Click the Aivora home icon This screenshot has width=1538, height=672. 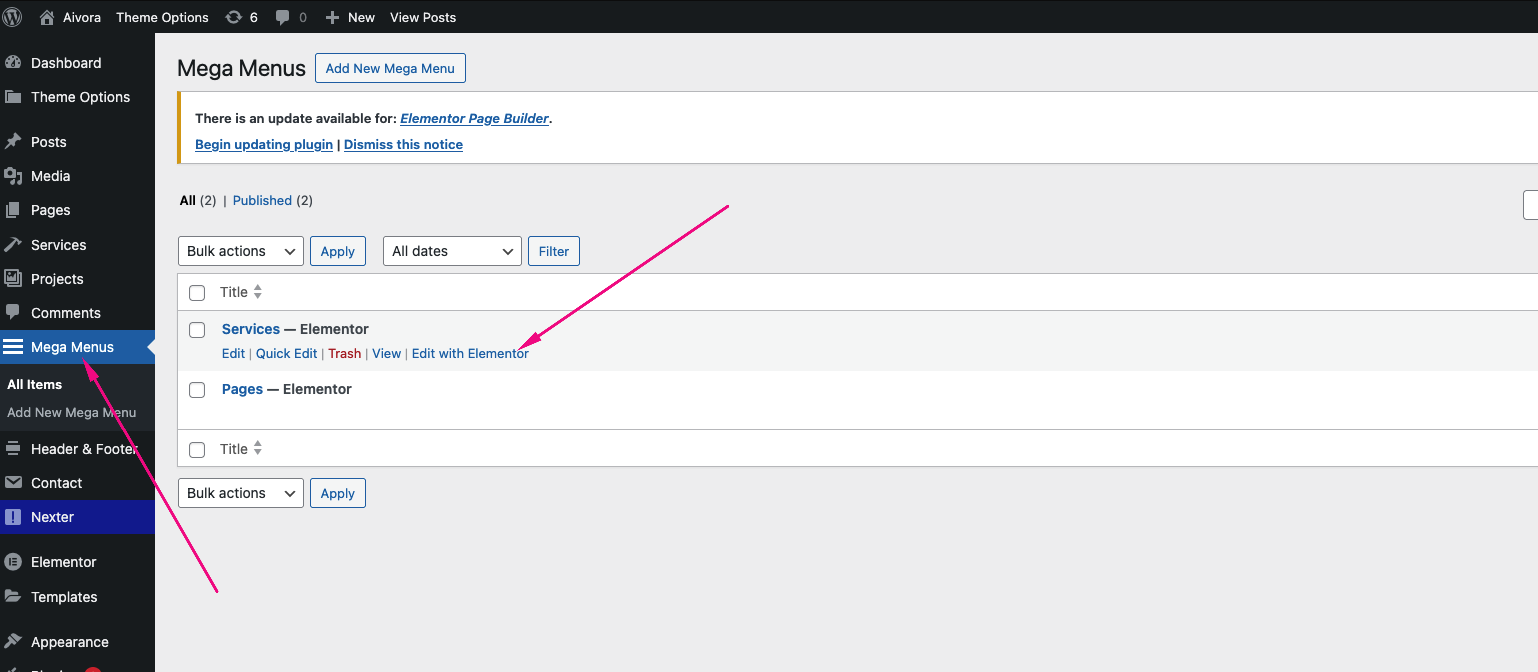click(x=47, y=17)
